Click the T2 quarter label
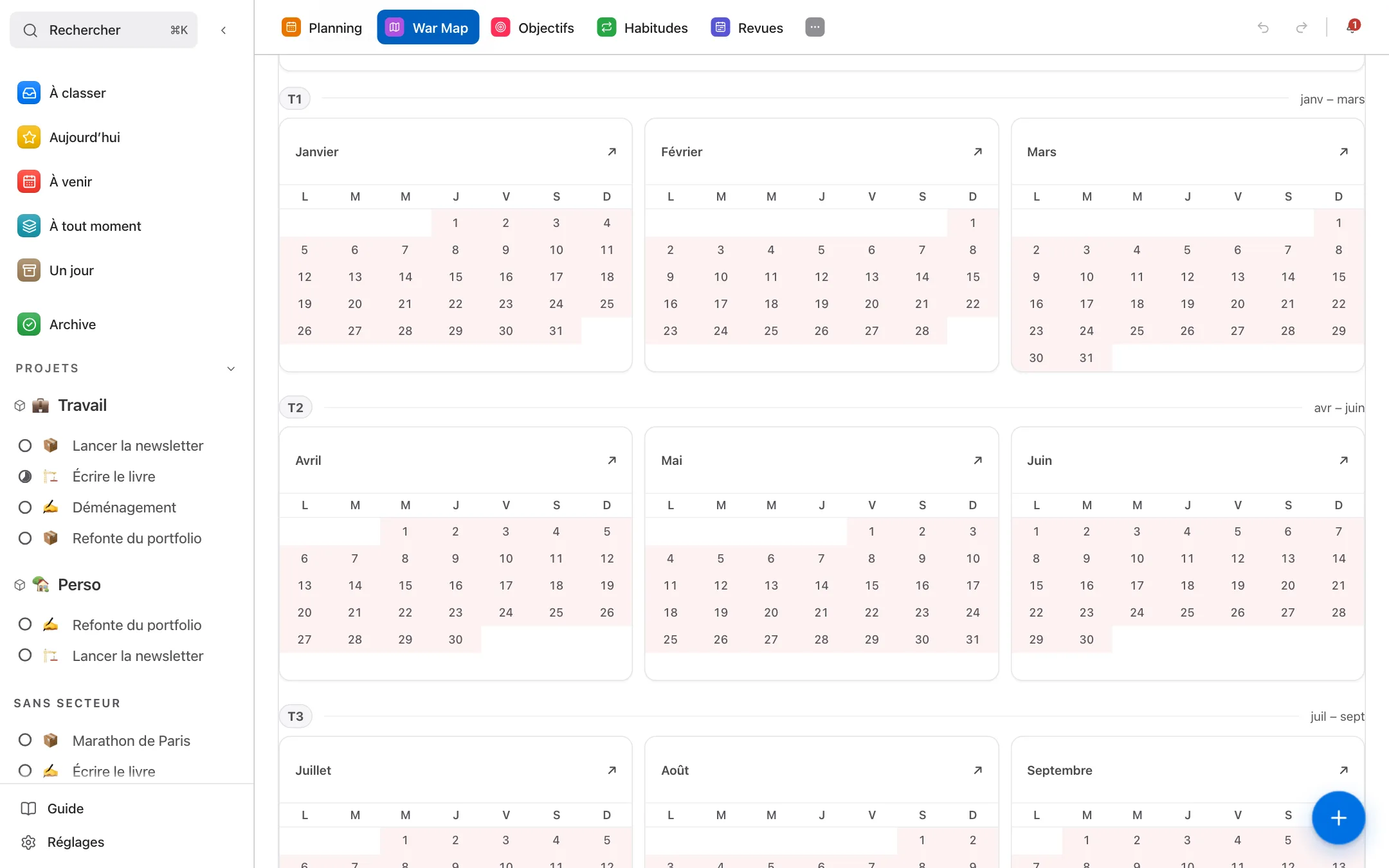1389x868 pixels. pyautogui.click(x=295, y=408)
